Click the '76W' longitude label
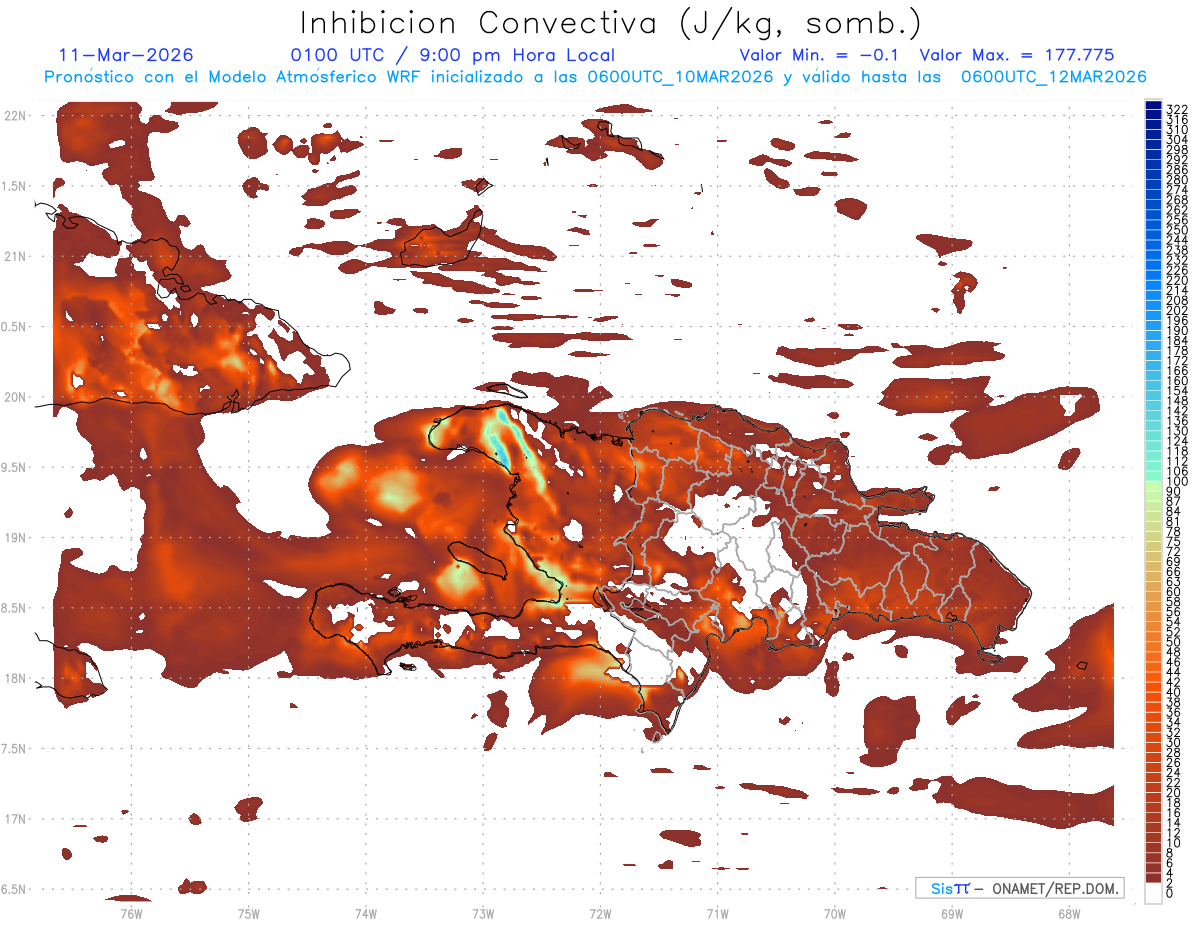The height and width of the screenshot is (927, 1200). click(131, 913)
